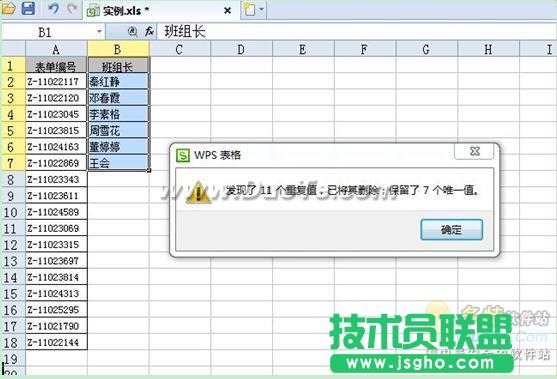This screenshot has height=379, width=557.
Task: Click the redo arrow icon
Action: point(72,9)
